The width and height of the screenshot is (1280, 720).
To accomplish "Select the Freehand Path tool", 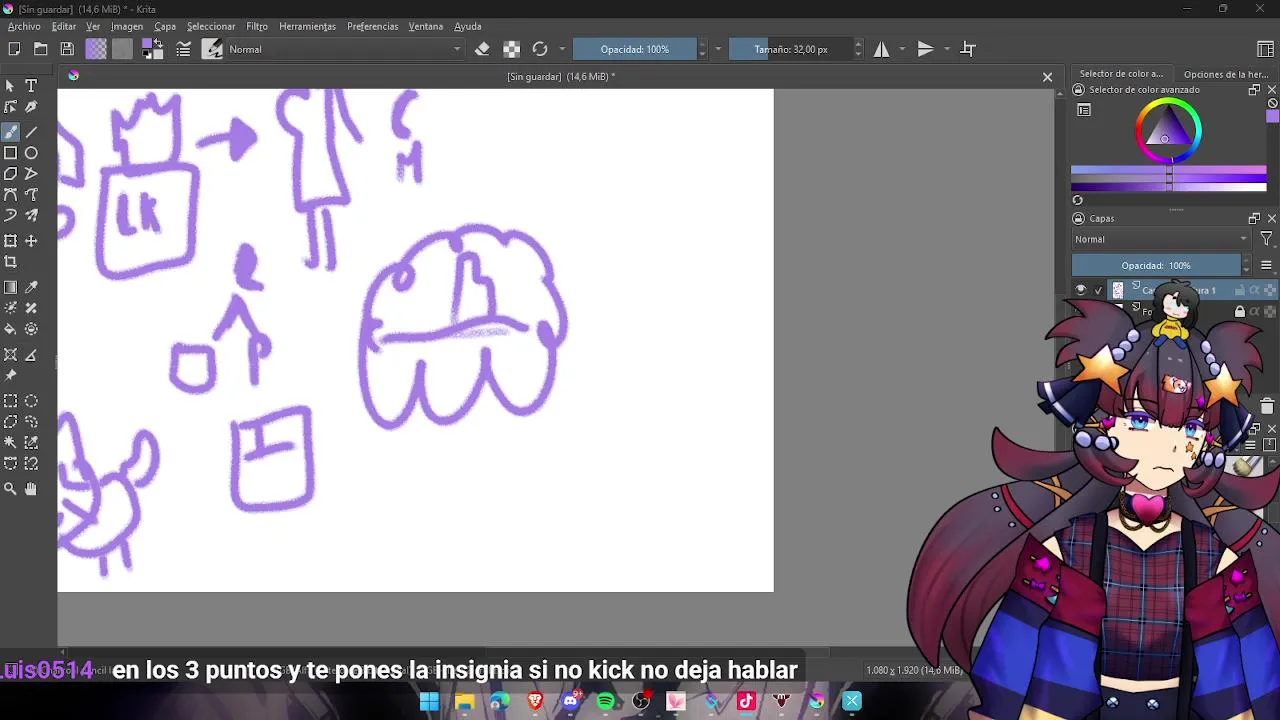I will (31, 194).
